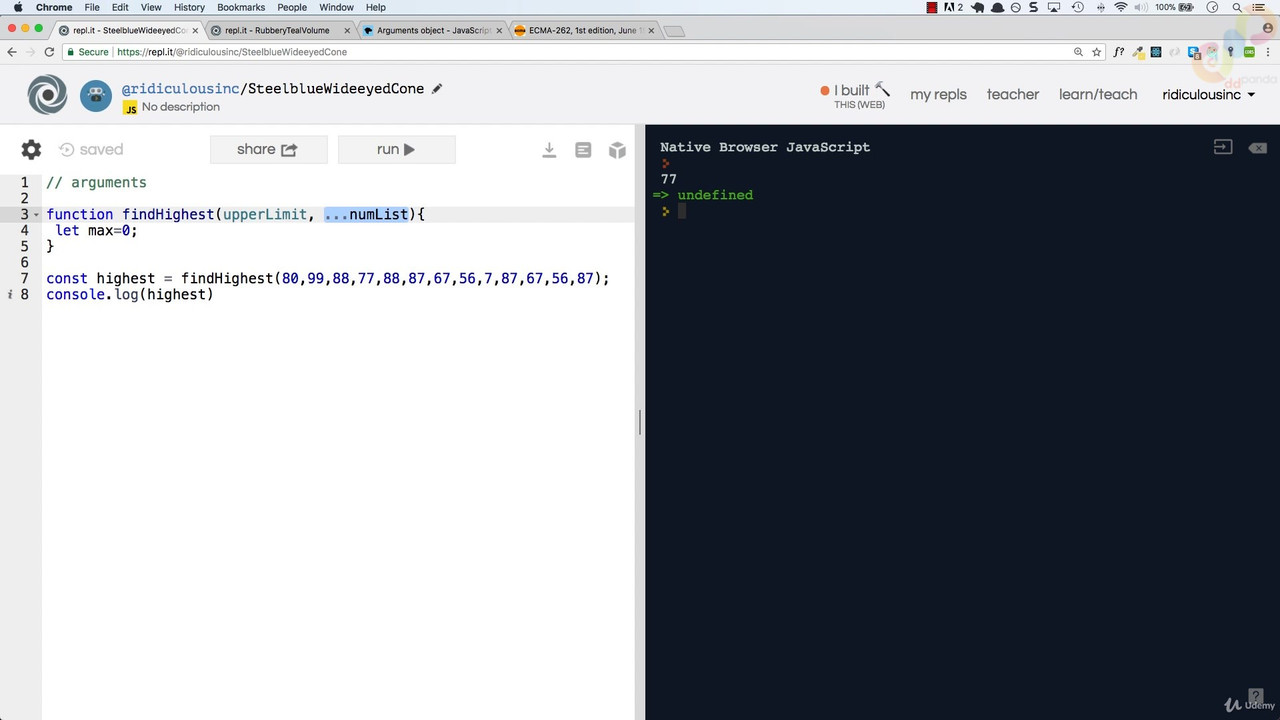Click browser back arrow
Screen dimensions: 1280x720
(12, 52)
